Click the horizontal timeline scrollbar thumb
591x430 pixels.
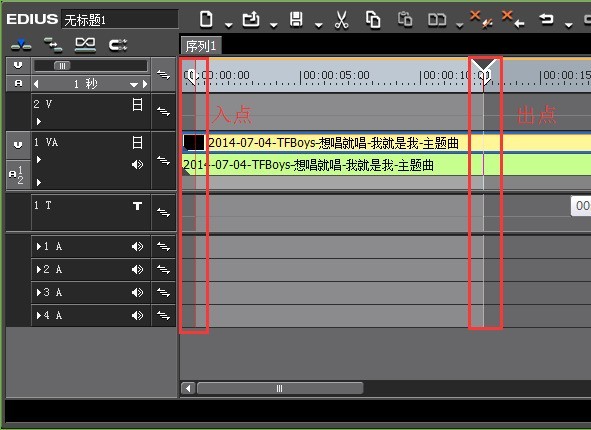pyautogui.click(x=280, y=388)
